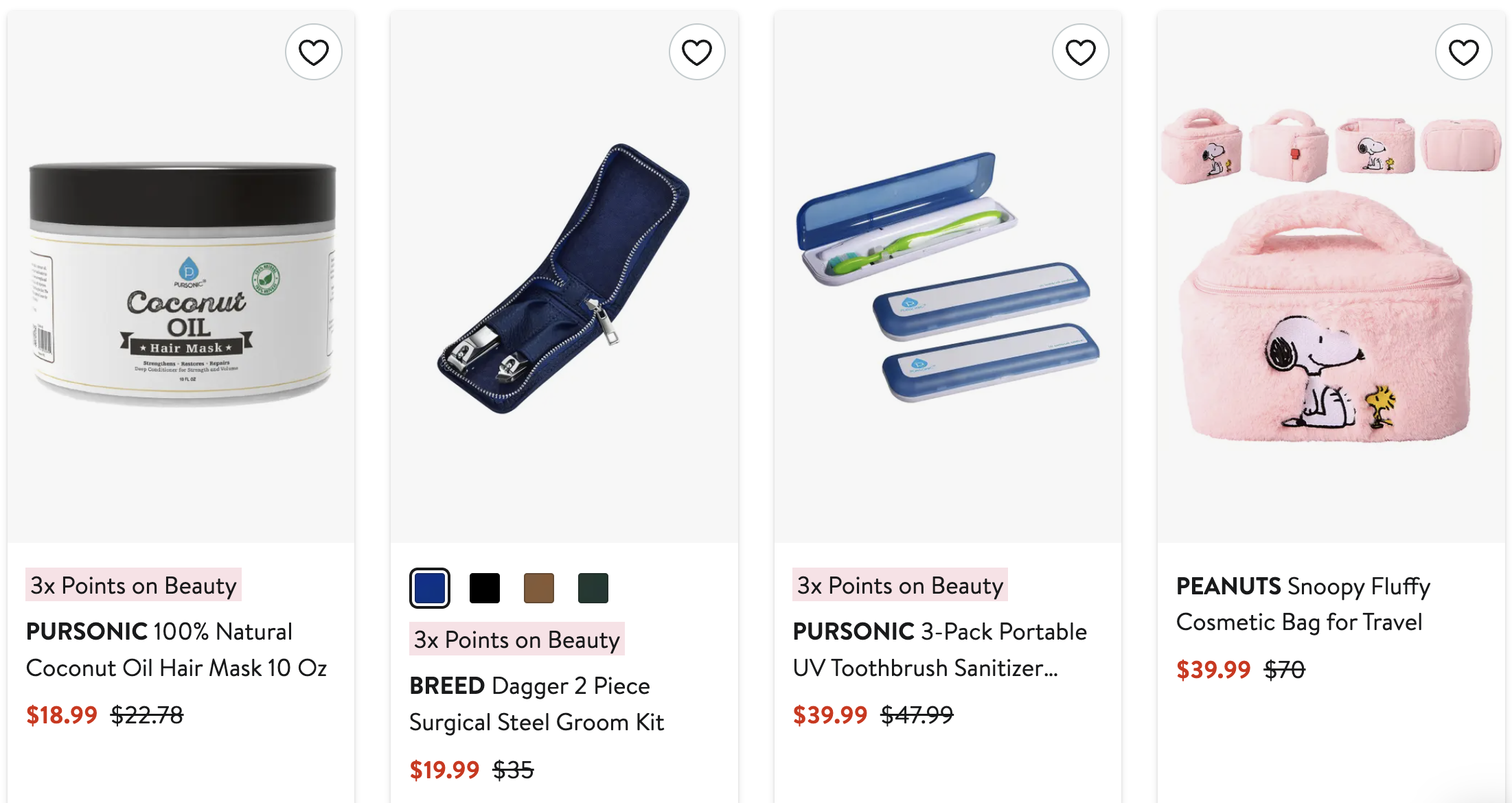Select the dark green color swatch
The image size is (1512, 803).
tap(593, 588)
